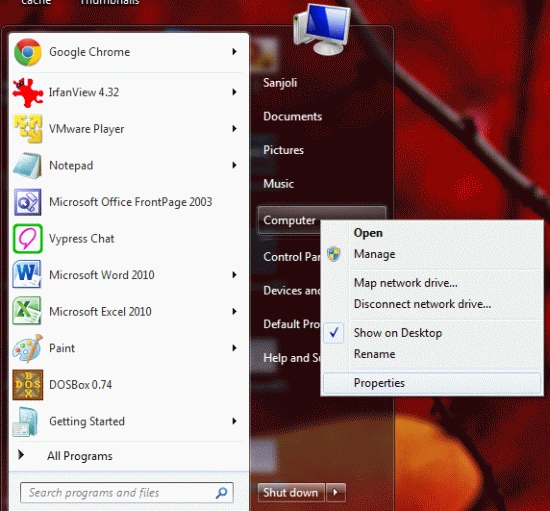Expand VMware Player jump list arrow
The image size is (550, 511).
tap(234, 129)
